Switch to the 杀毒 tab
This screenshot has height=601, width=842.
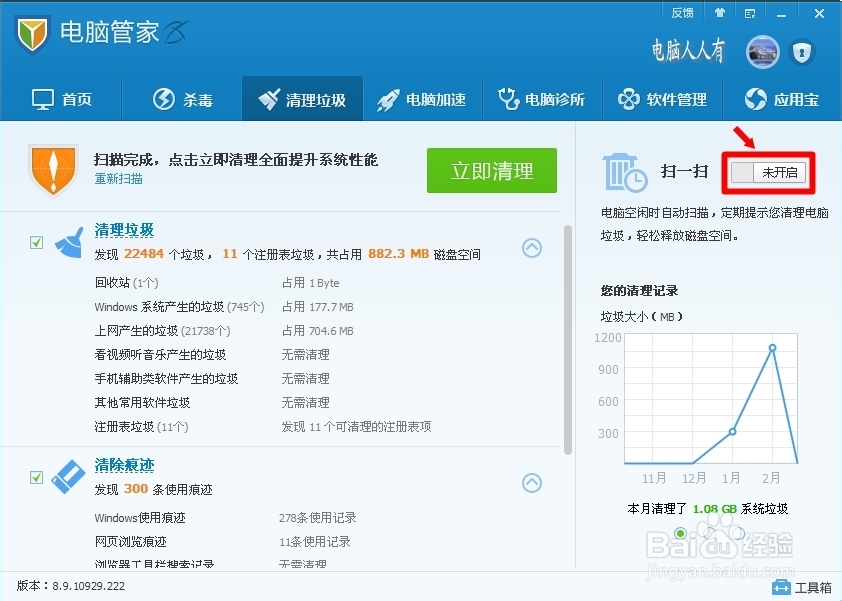pyautogui.click(x=183, y=99)
